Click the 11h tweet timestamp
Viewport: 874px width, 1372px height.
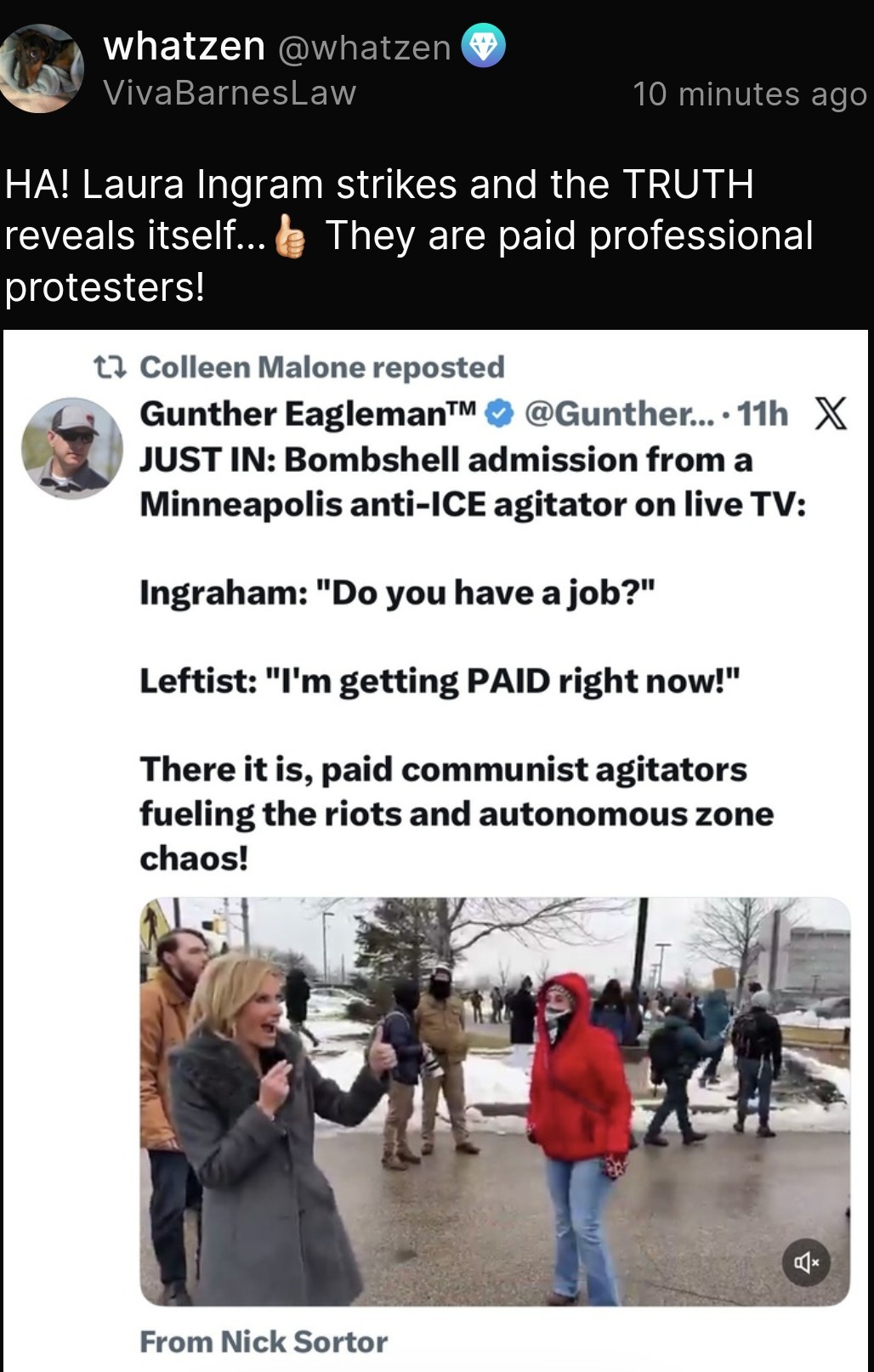(763, 414)
